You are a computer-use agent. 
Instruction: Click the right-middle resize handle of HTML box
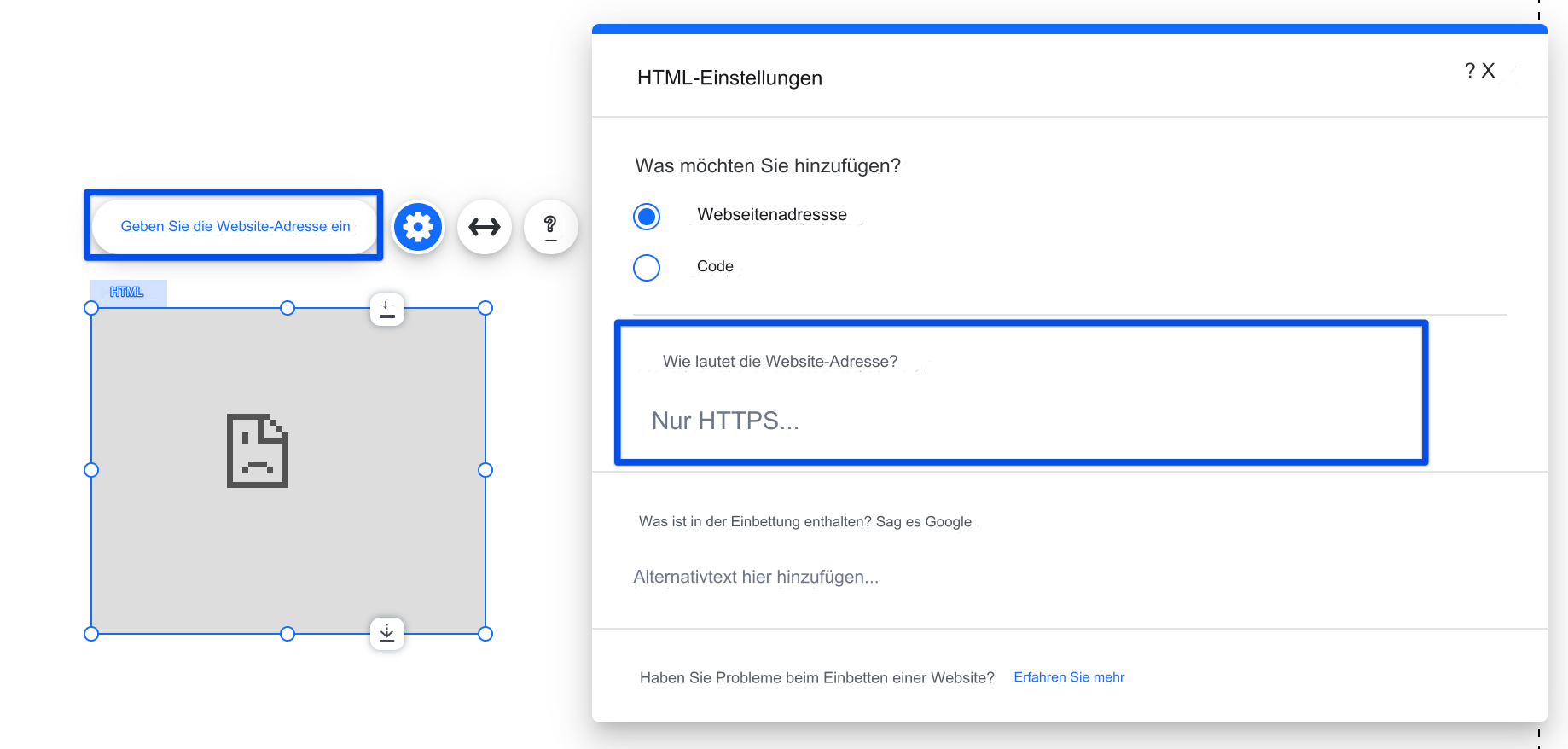[485, 470]
